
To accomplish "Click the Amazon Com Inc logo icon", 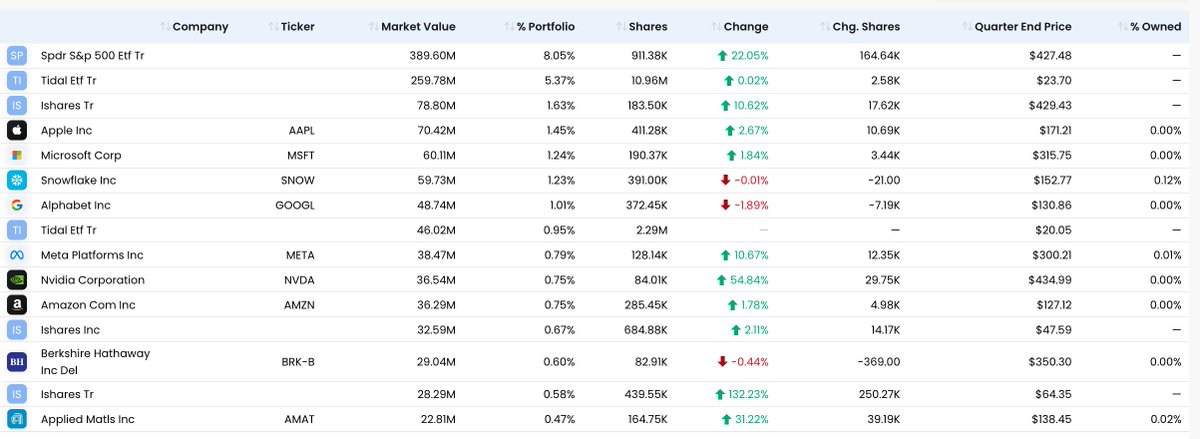I will pos(16,305).
